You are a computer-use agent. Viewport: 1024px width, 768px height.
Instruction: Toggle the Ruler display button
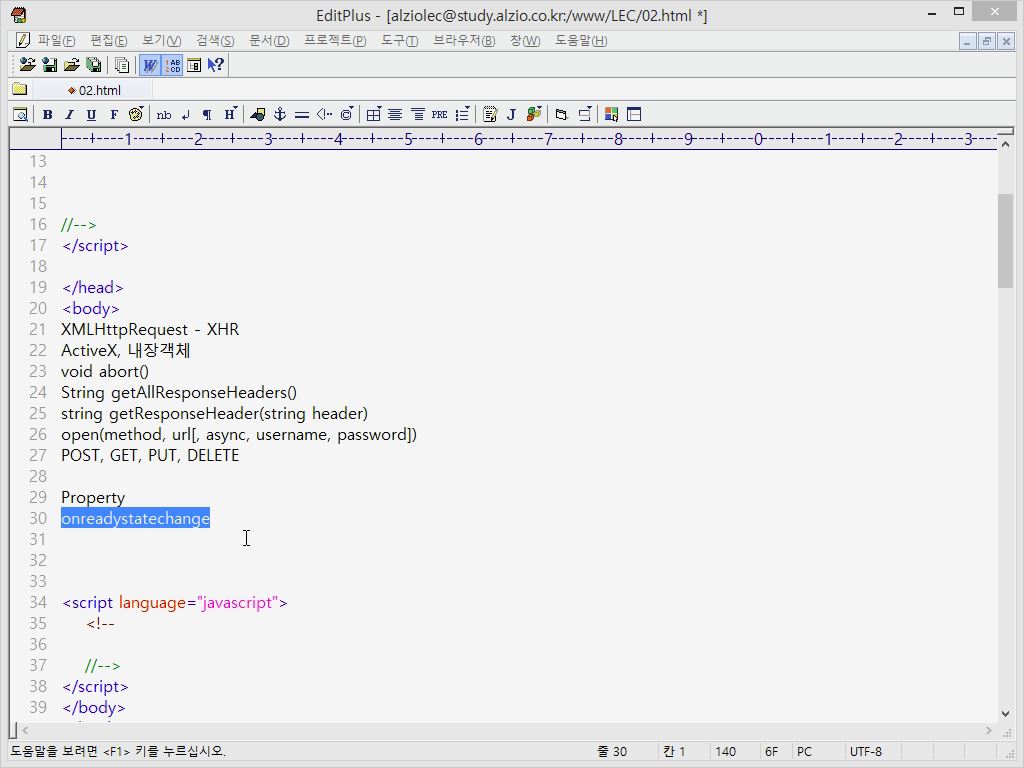pyautogui.click(x=194, y=65)
